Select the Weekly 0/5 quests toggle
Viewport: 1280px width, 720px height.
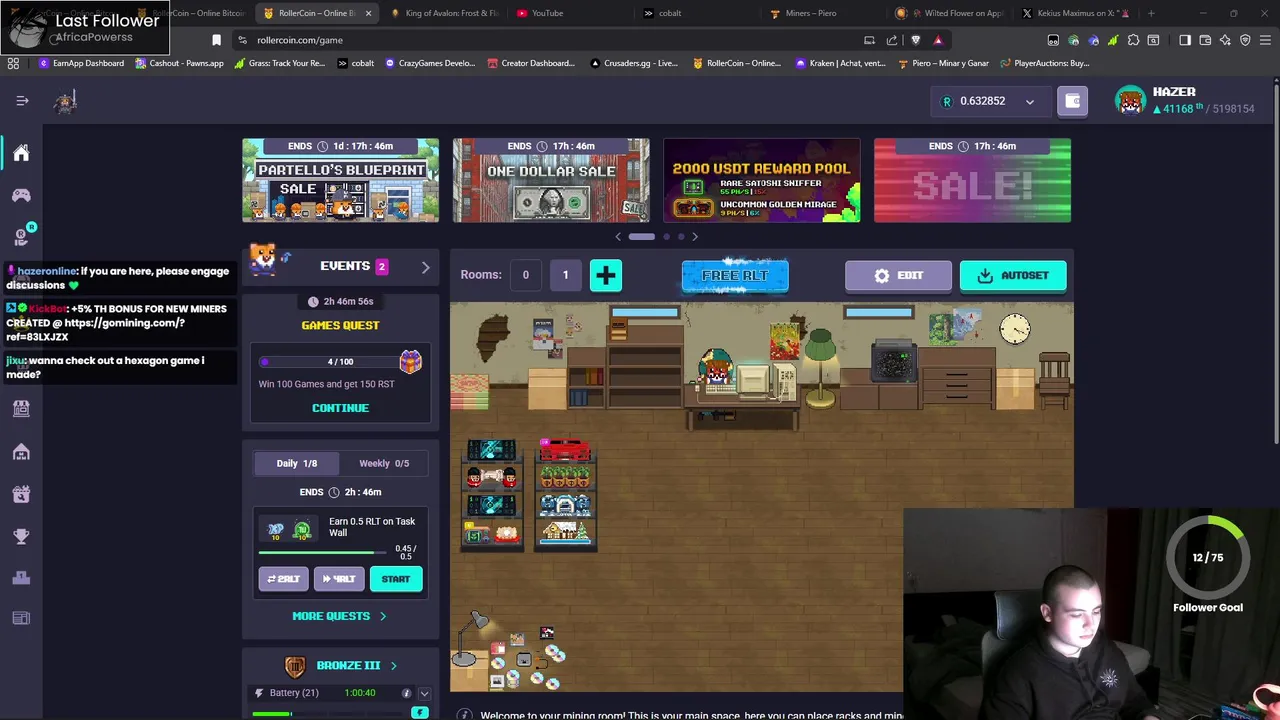pyautogui.click(x=384, y=463)
